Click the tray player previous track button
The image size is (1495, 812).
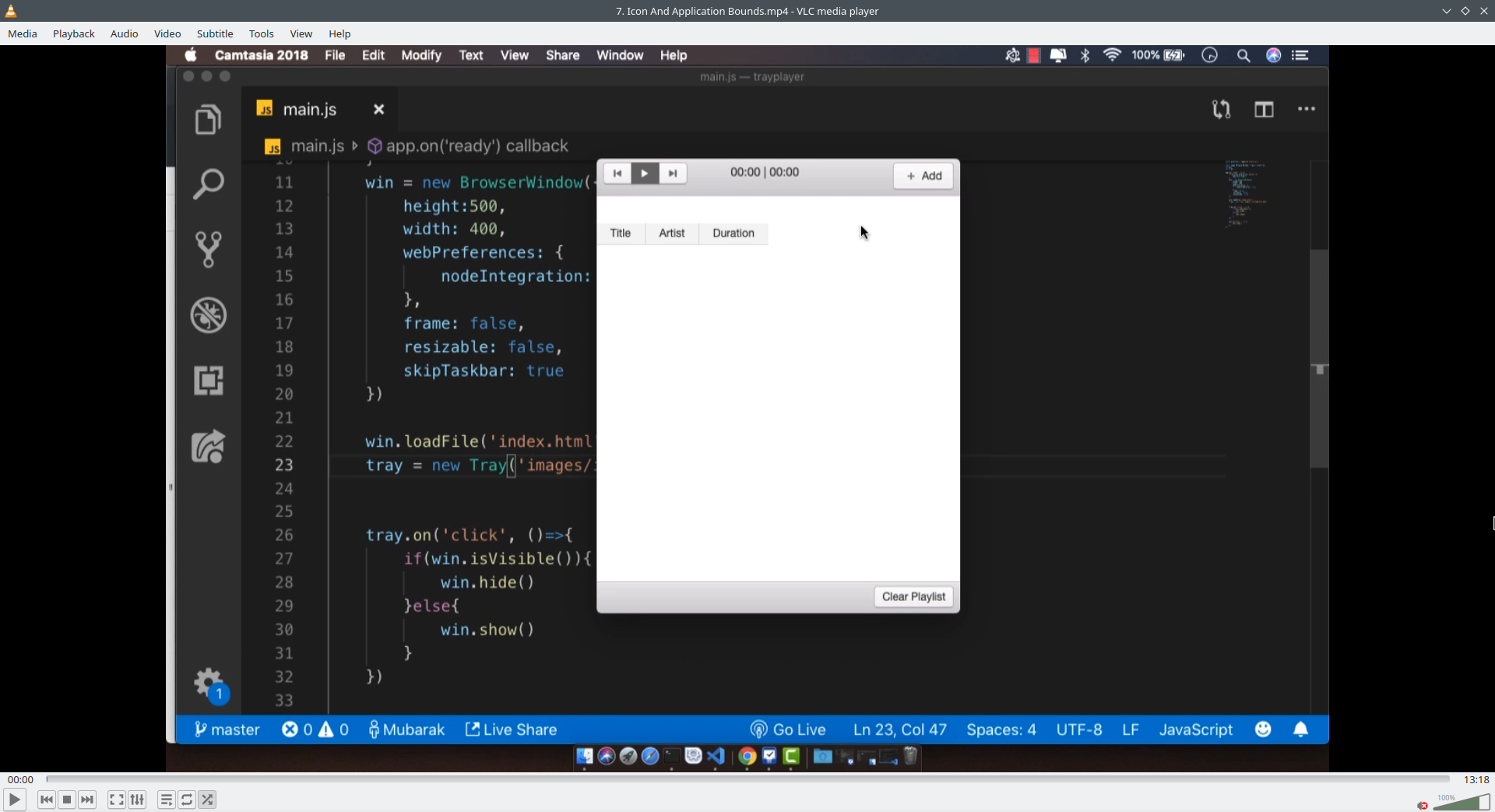(x=617, y=174)
